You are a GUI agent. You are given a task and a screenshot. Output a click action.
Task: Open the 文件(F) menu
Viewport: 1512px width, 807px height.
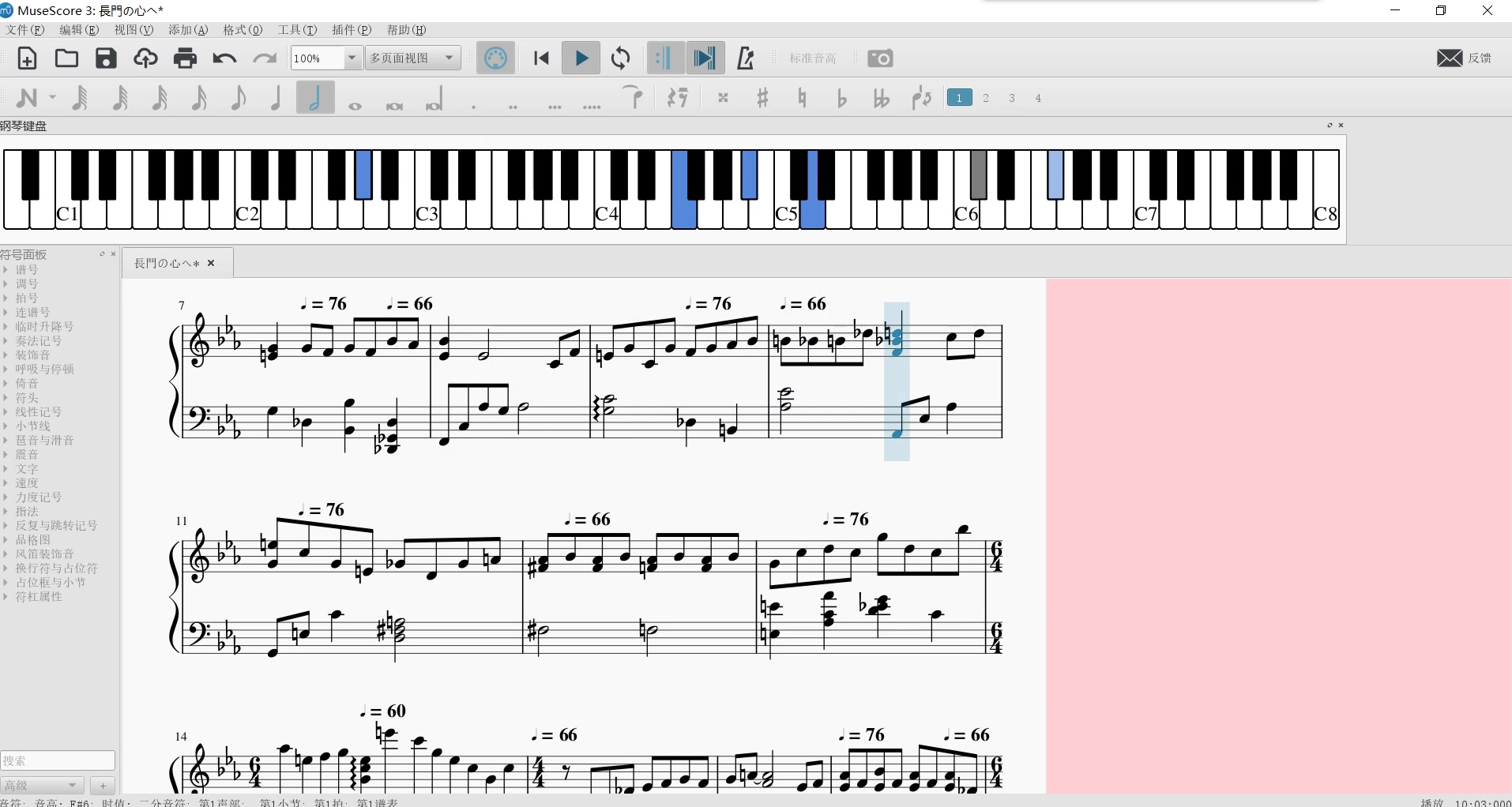(x=25, y=30)
